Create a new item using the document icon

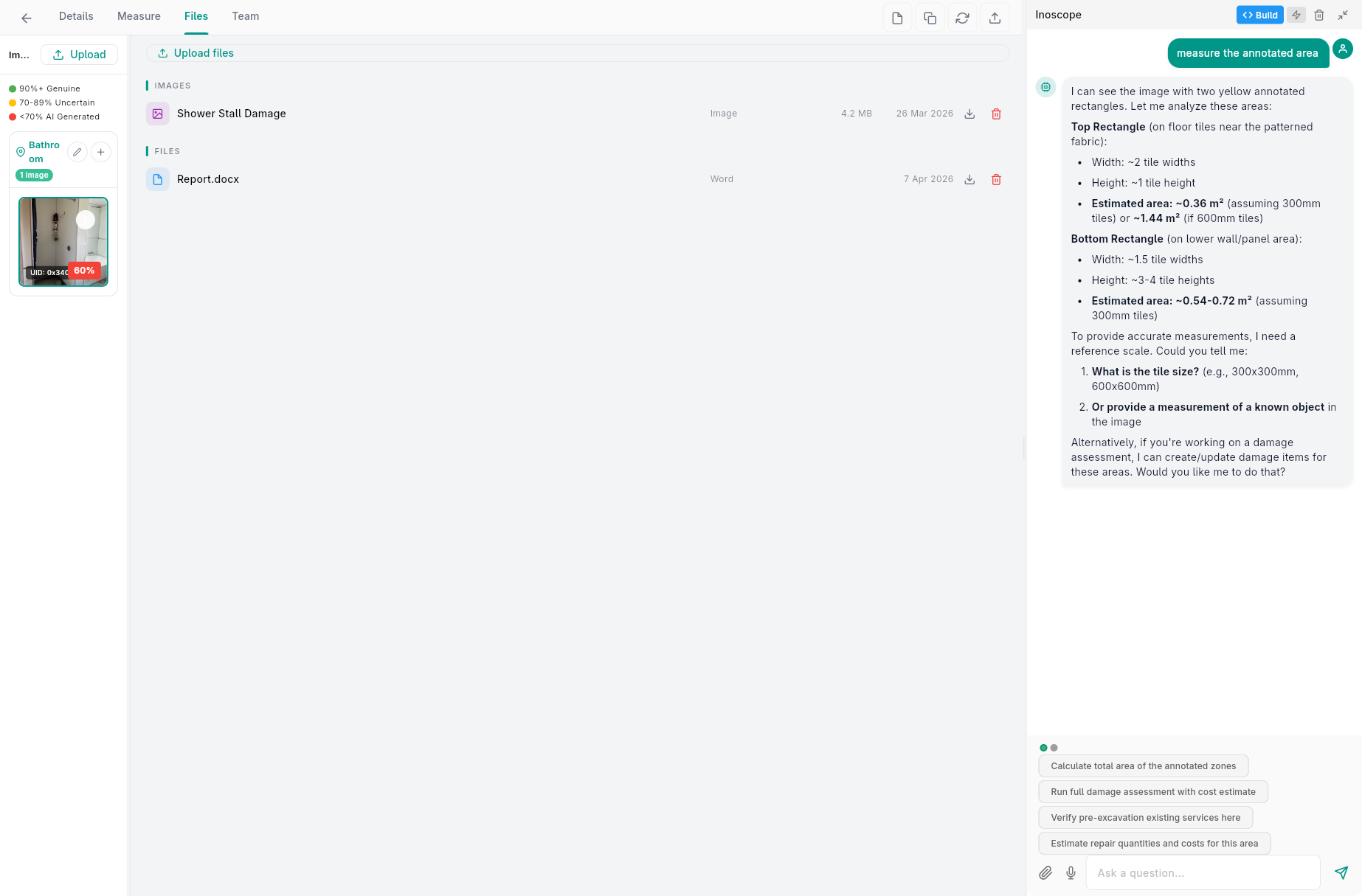click(x=897, y=16)
